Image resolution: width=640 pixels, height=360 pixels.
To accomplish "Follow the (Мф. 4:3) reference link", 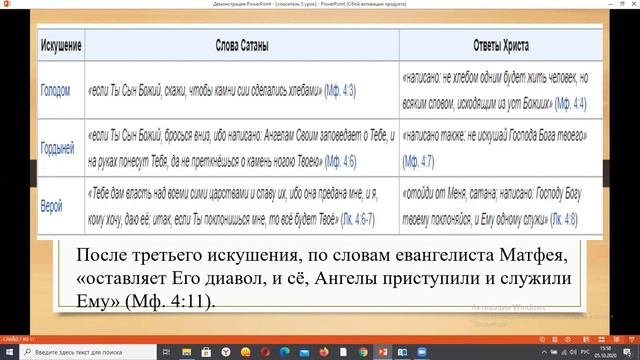I will (x=340, y=90).
